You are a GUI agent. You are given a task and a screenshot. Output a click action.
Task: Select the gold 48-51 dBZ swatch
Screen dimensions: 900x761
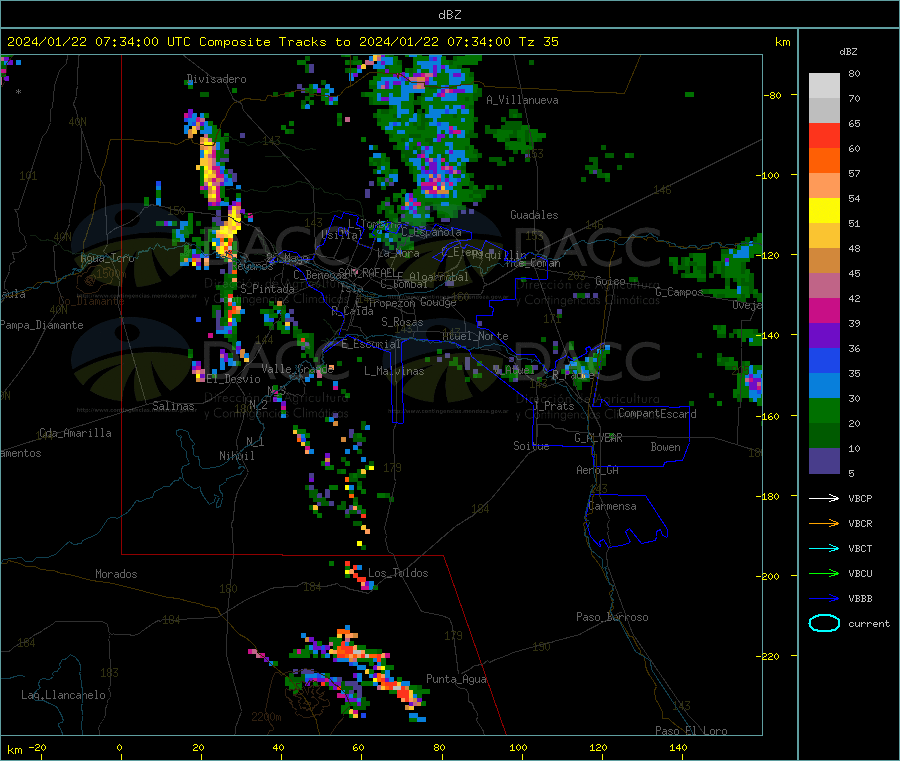pos(824,236)
